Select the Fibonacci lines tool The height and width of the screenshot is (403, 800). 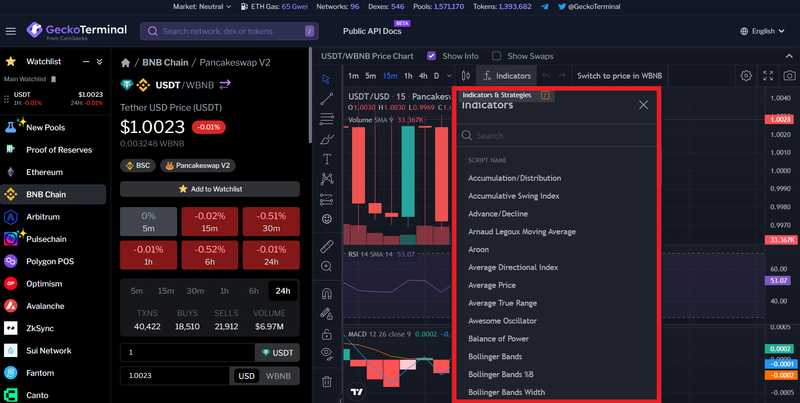pyautogui.click(x=327, y=119)
